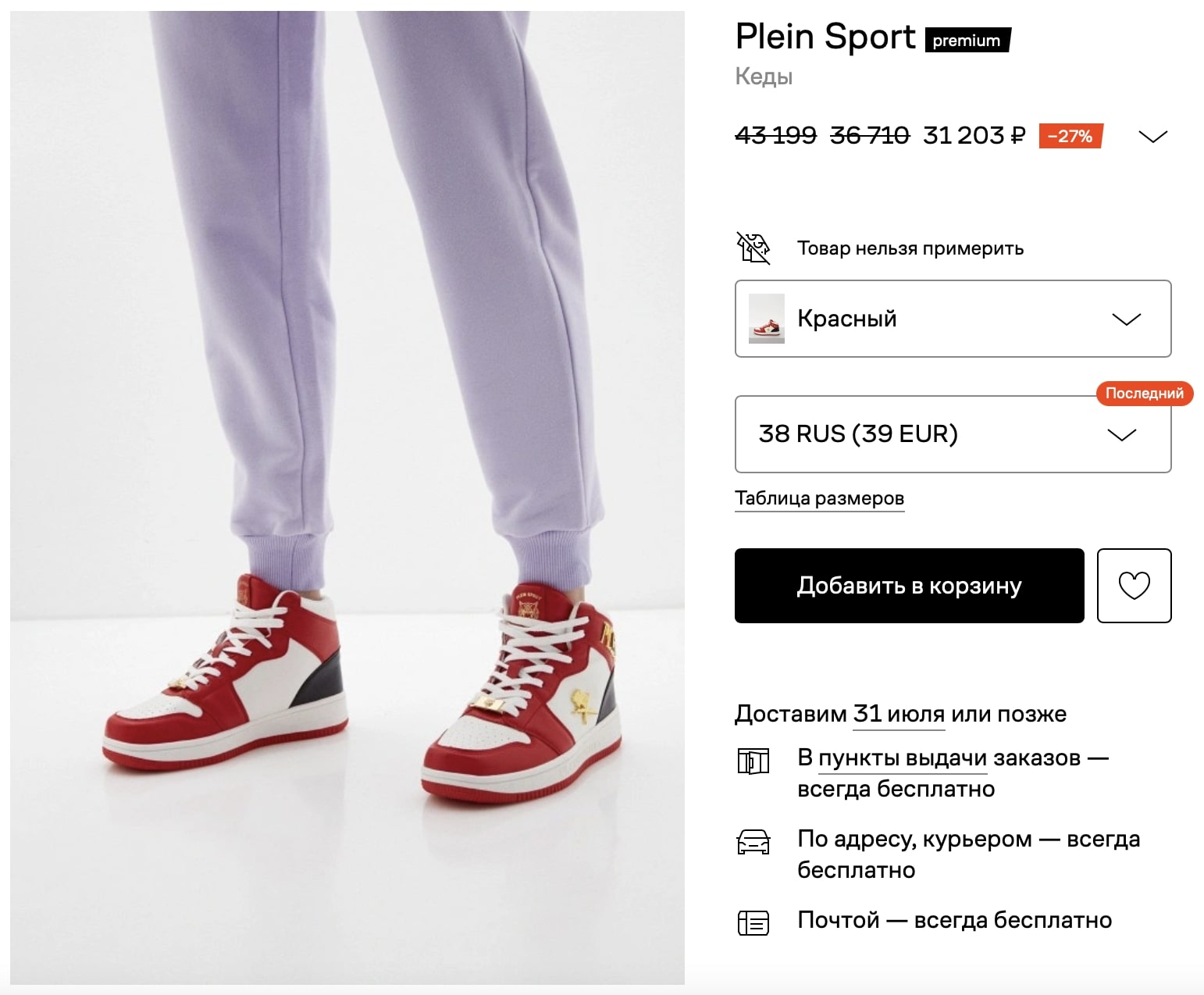Click the current price 31 203 ₽

973,136
